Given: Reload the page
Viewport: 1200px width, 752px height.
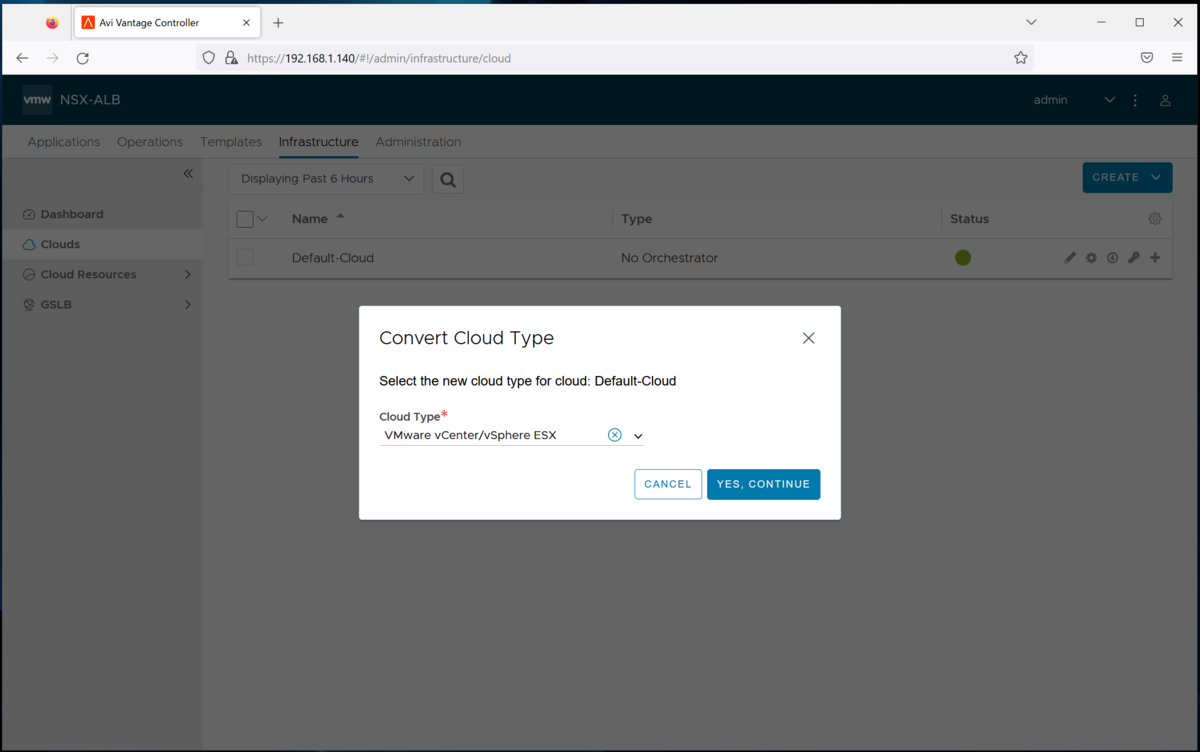Looking at the screenshot, I should 83,58.
